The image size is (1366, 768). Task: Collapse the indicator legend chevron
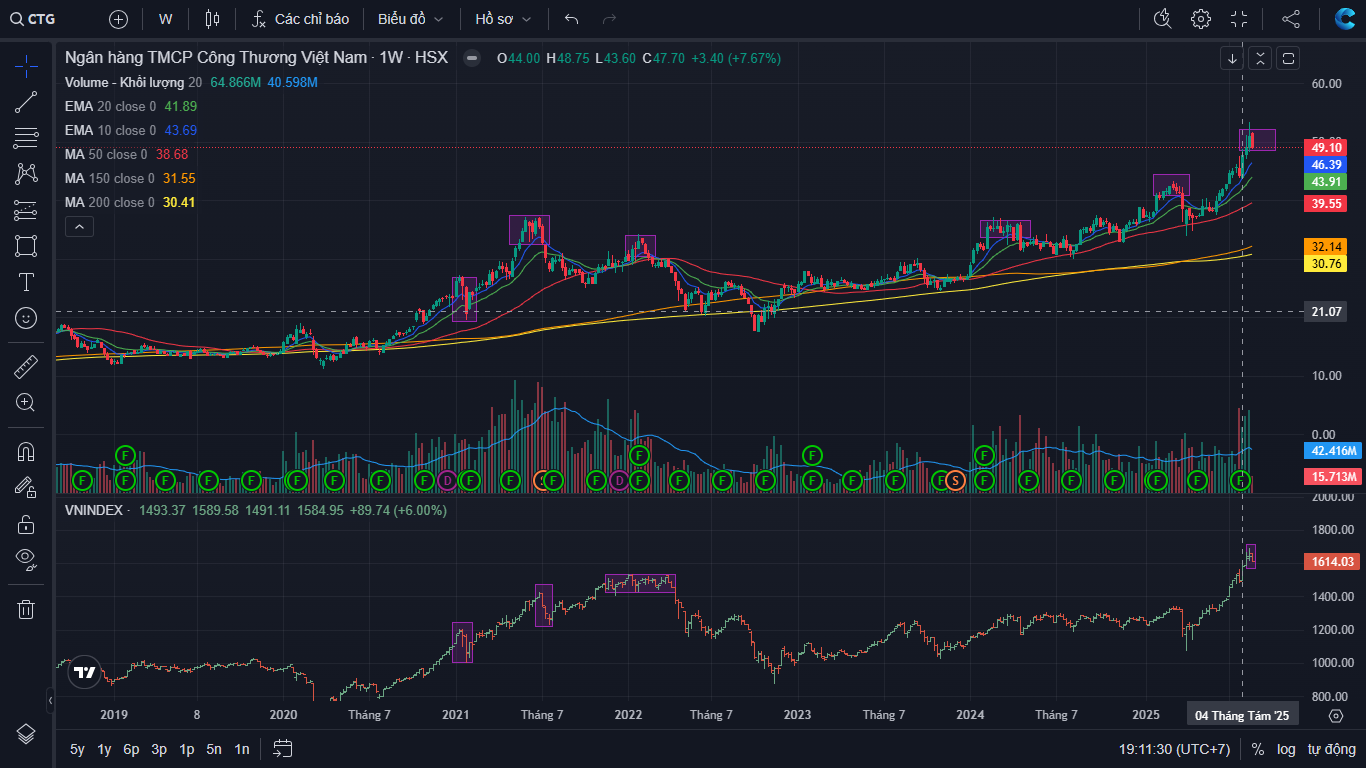[x=79, y=227]
